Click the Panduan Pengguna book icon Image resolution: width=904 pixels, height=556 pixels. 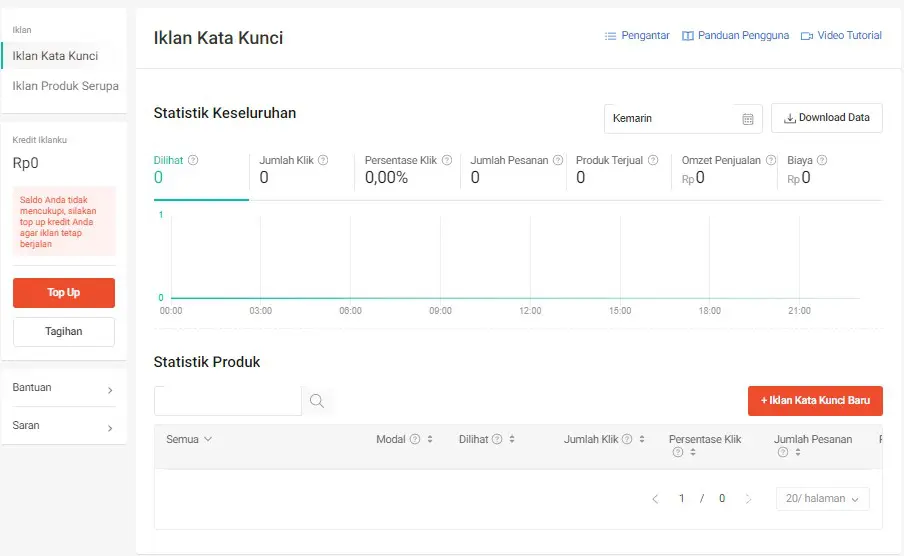(x=688, y=36)
